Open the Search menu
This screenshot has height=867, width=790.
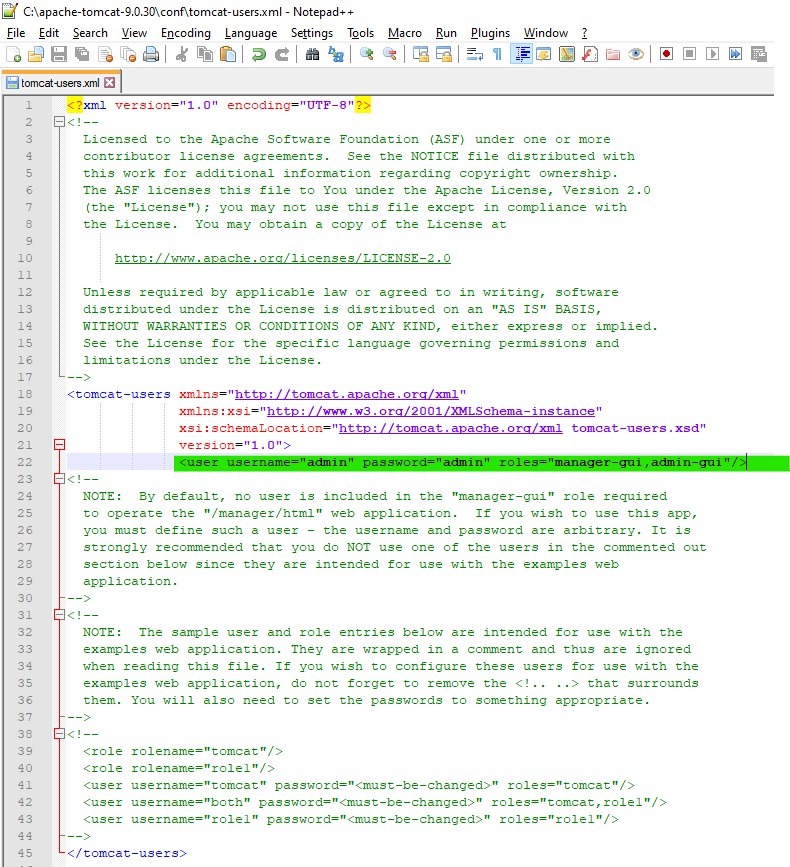pyautogui.click(x=90, y=33)
